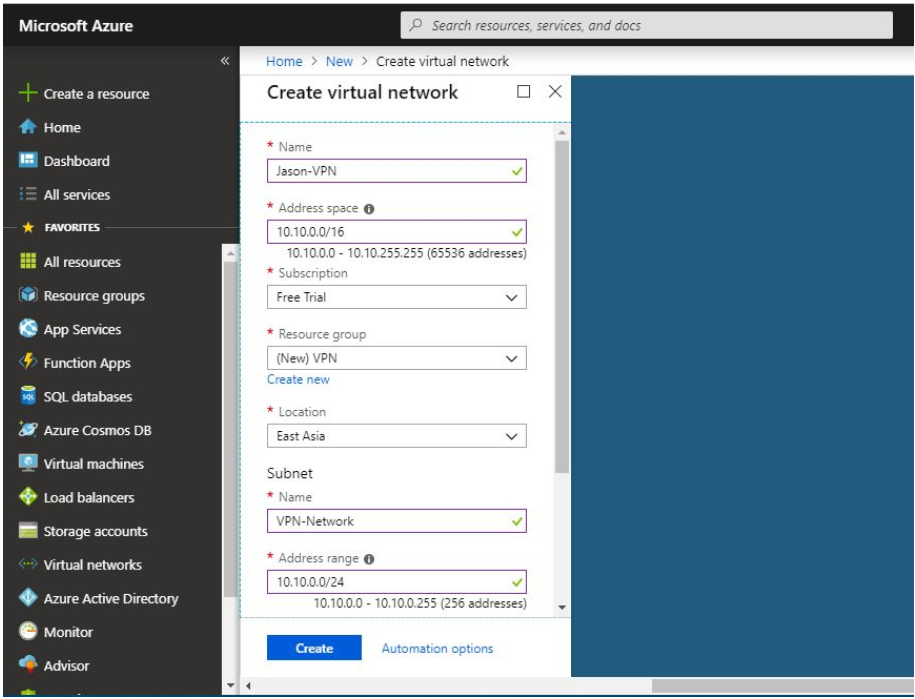Click the form blade scroll up arrow
Image resolution: width=915 pixels, height=699 pixels.
point(562,133)
